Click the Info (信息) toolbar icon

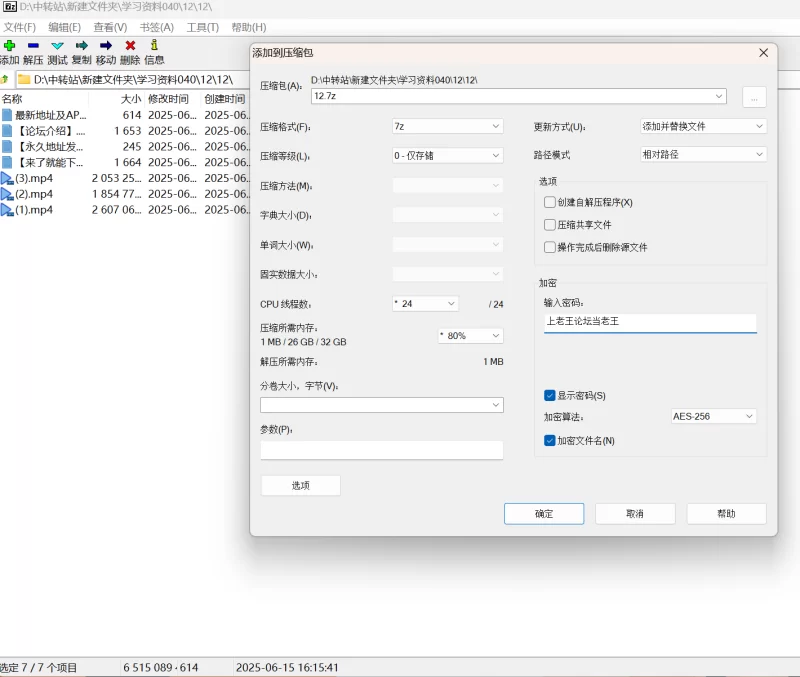(x=154, y=45)
